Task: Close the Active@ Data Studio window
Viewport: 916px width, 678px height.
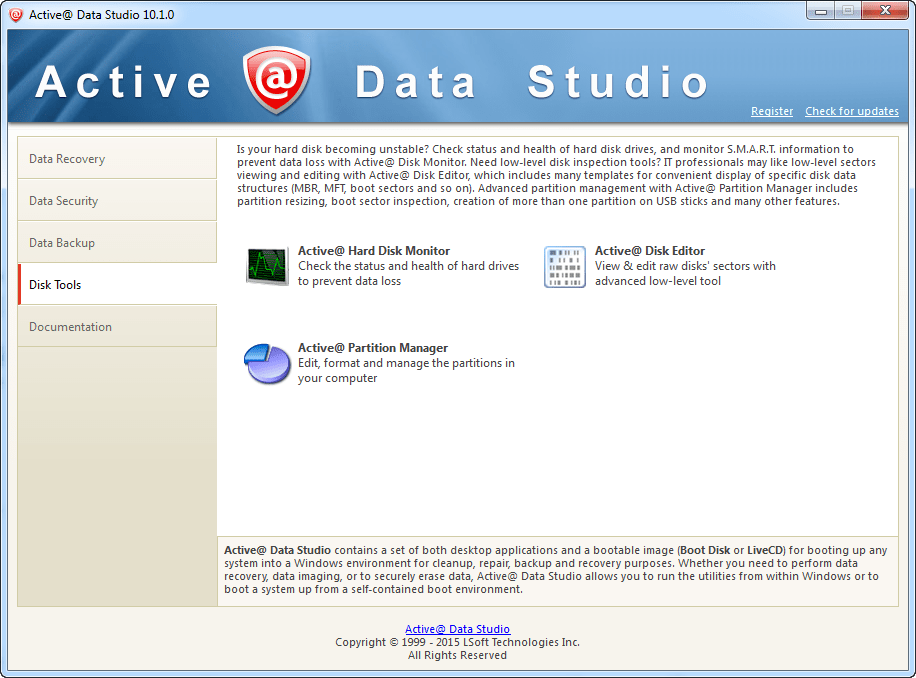Action: (885, 11)
